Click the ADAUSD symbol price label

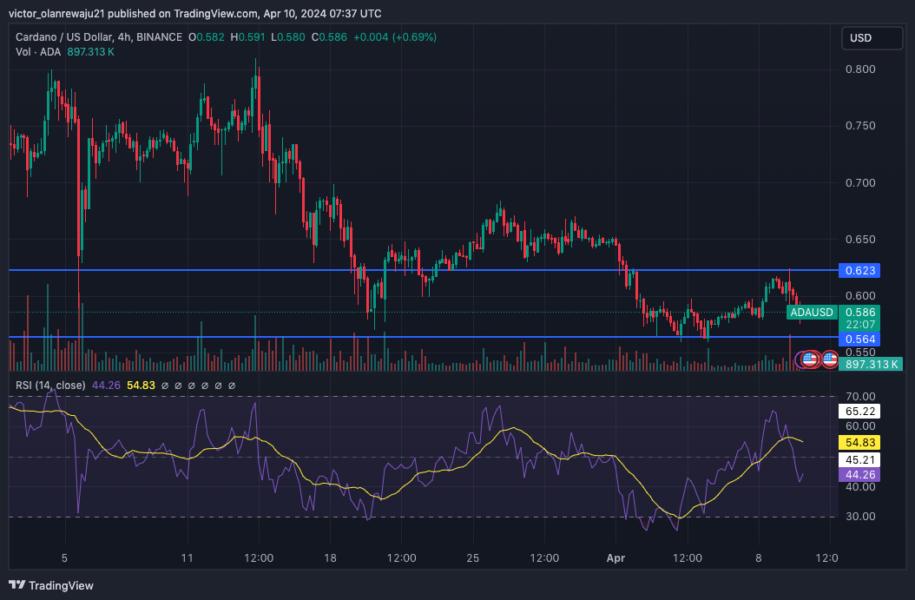[x=812, y=312]
